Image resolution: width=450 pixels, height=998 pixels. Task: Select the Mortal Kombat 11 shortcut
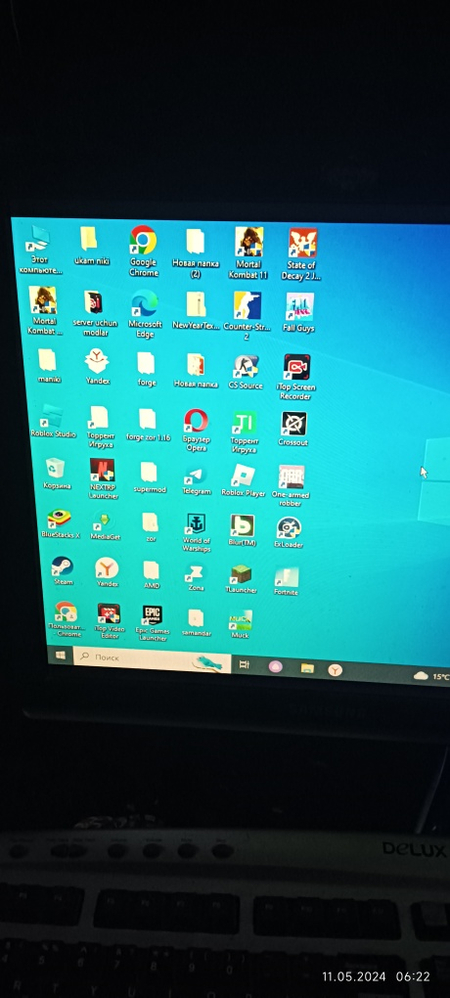[x=249, y=253]
